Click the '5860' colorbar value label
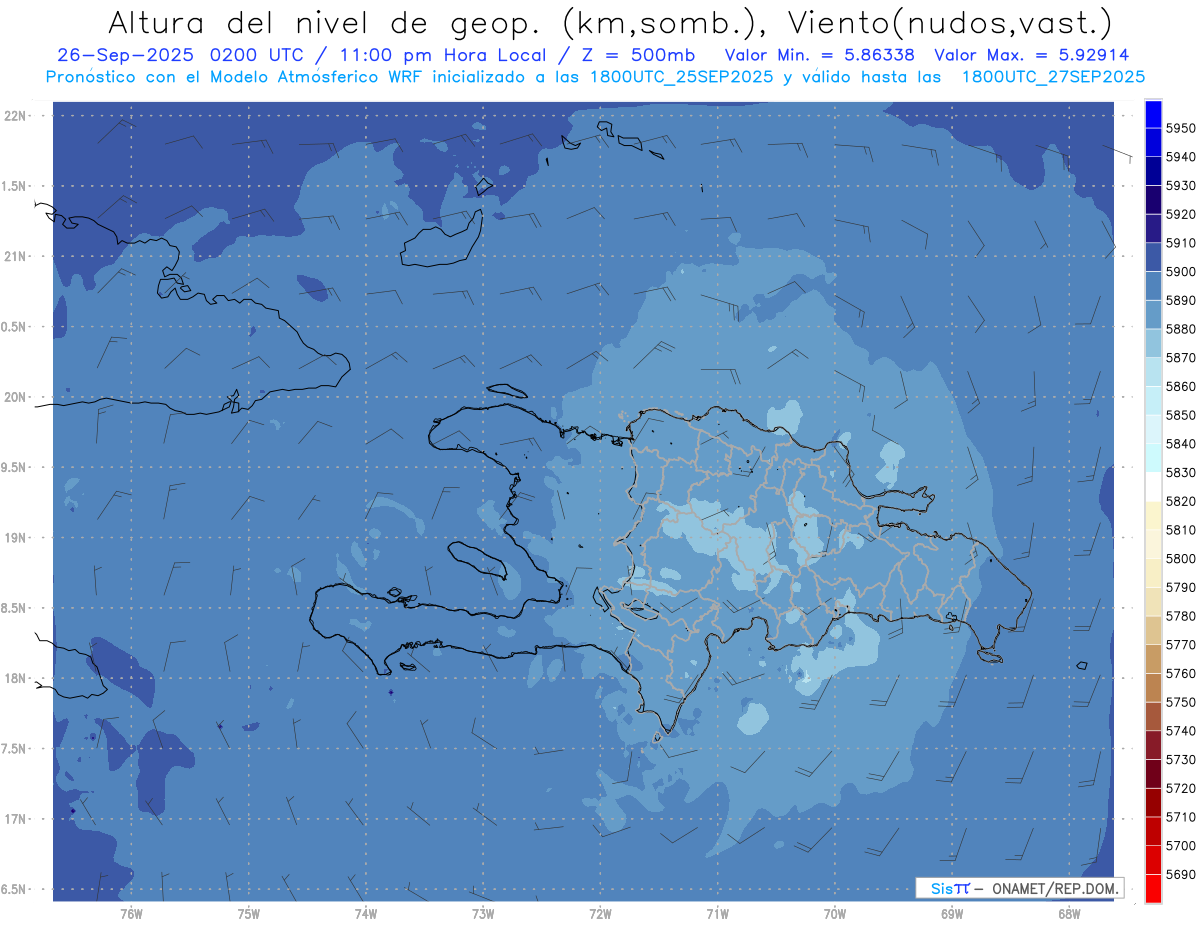Viewport: 1200px width, 927px height. click(1180, 386)
